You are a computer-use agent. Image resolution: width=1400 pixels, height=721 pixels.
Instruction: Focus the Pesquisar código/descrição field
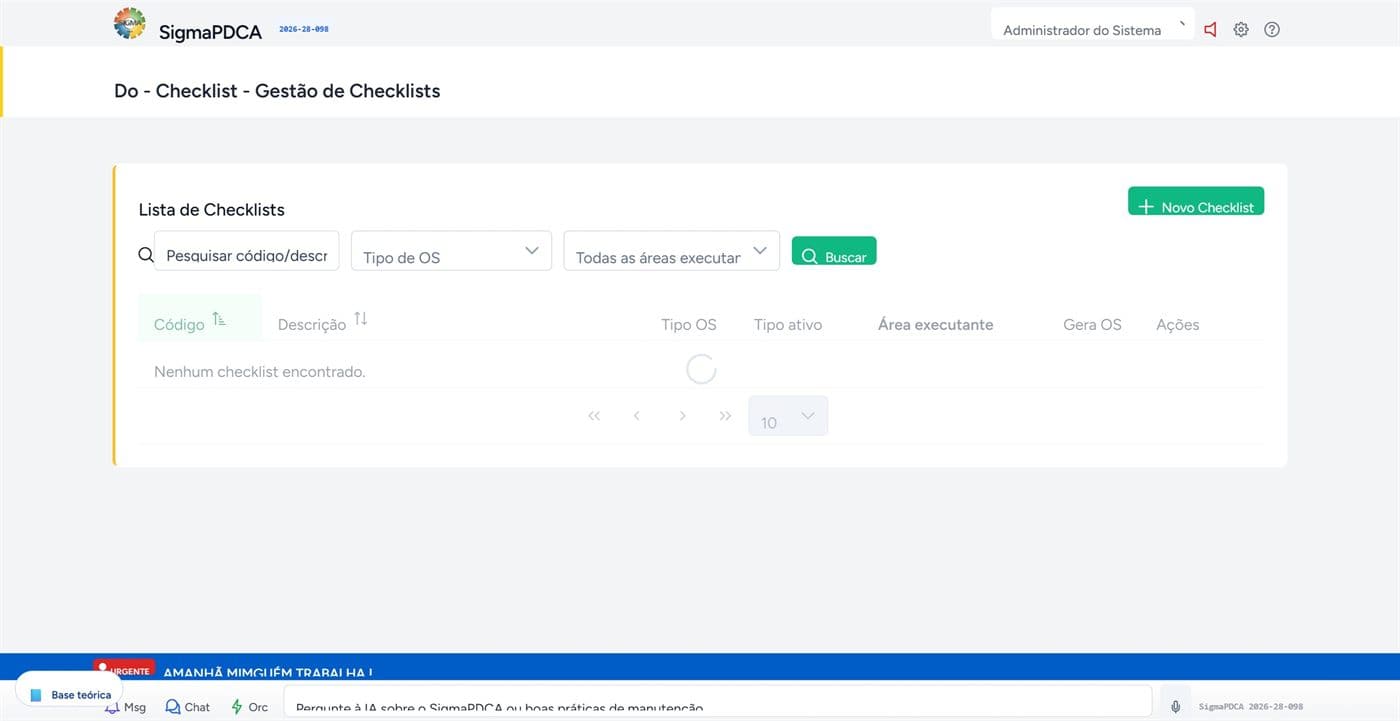pyautogui.click(x=246, y=251)
